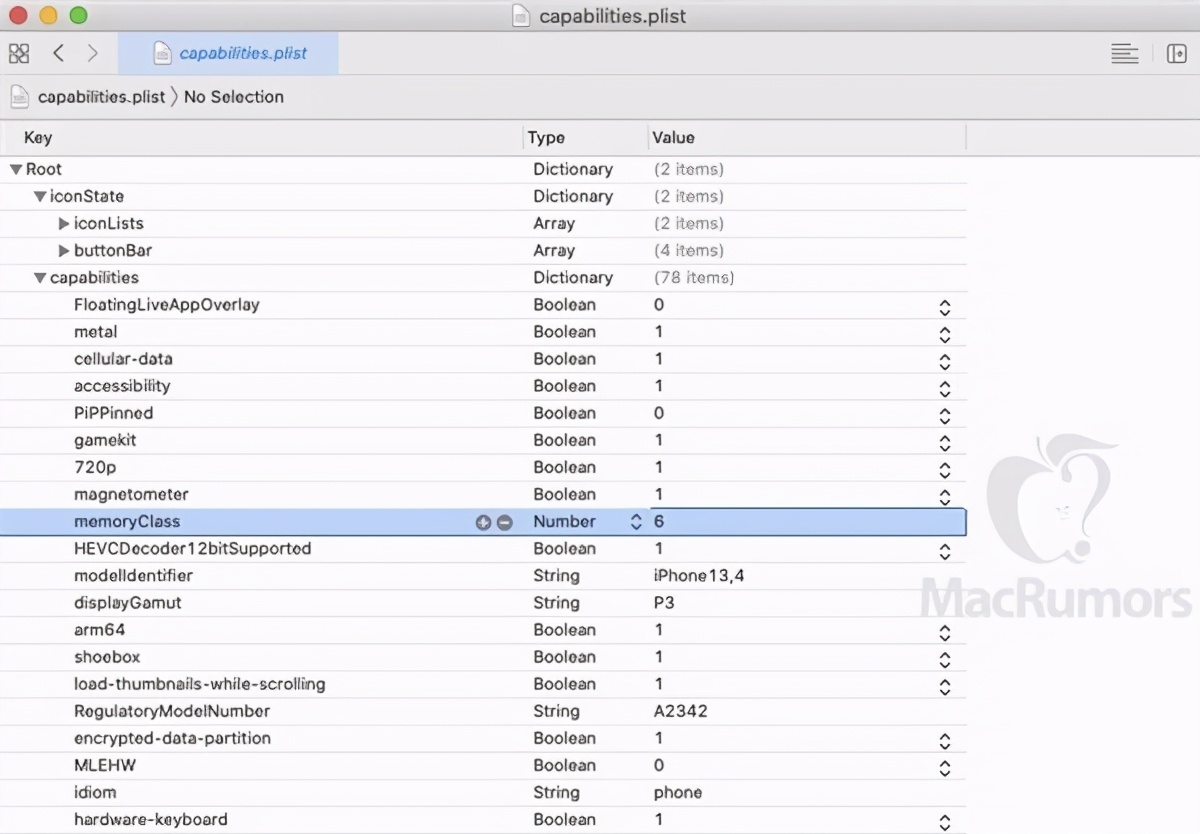Click plus button on memoryClass row
The image size is (1200, 834).
click(x=483, y=522)
